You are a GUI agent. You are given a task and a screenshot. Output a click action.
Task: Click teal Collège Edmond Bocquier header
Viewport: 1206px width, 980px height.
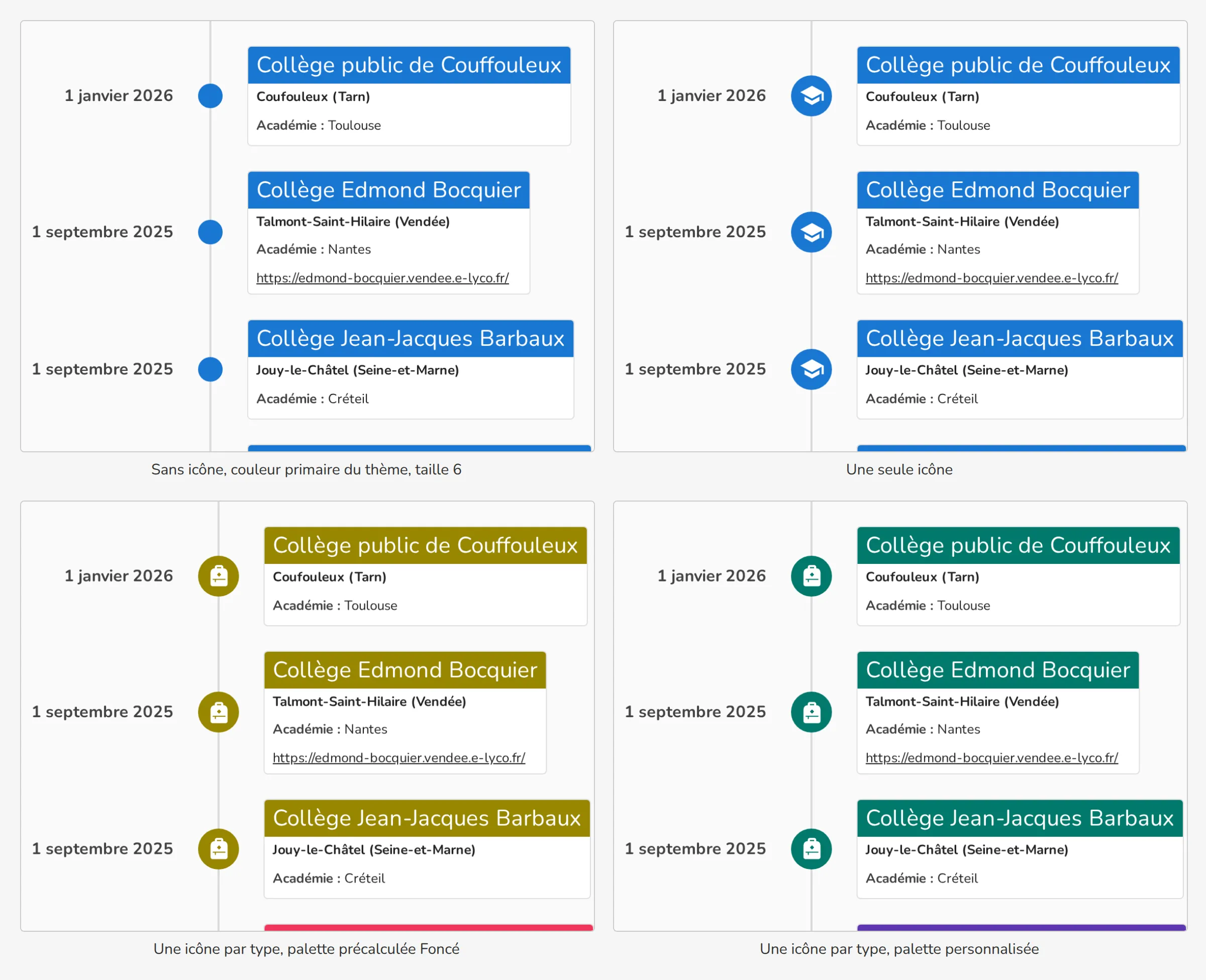pos(998,670)
